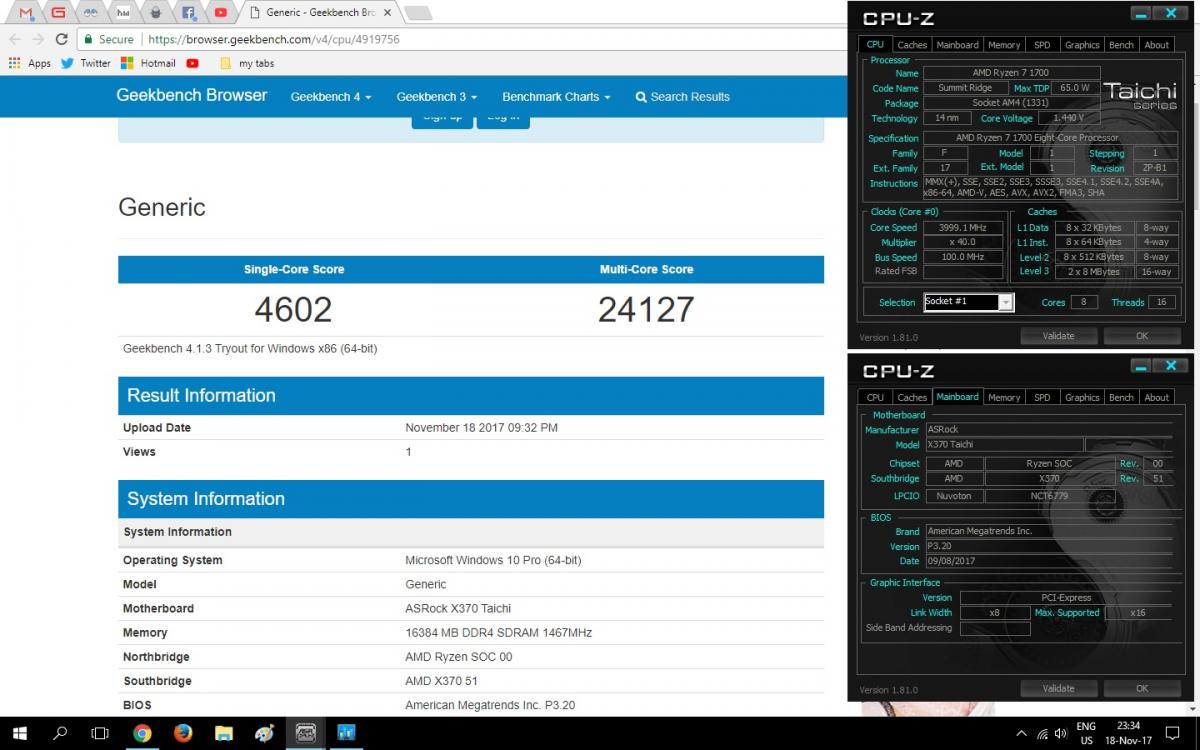
Task: Click Validate in upper CPU-Z window
Action: (x=1058, y=336)
